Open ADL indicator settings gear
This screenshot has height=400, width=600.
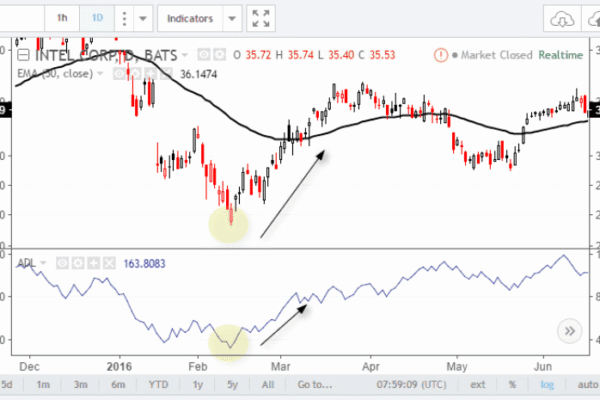[x=78, y=263]
